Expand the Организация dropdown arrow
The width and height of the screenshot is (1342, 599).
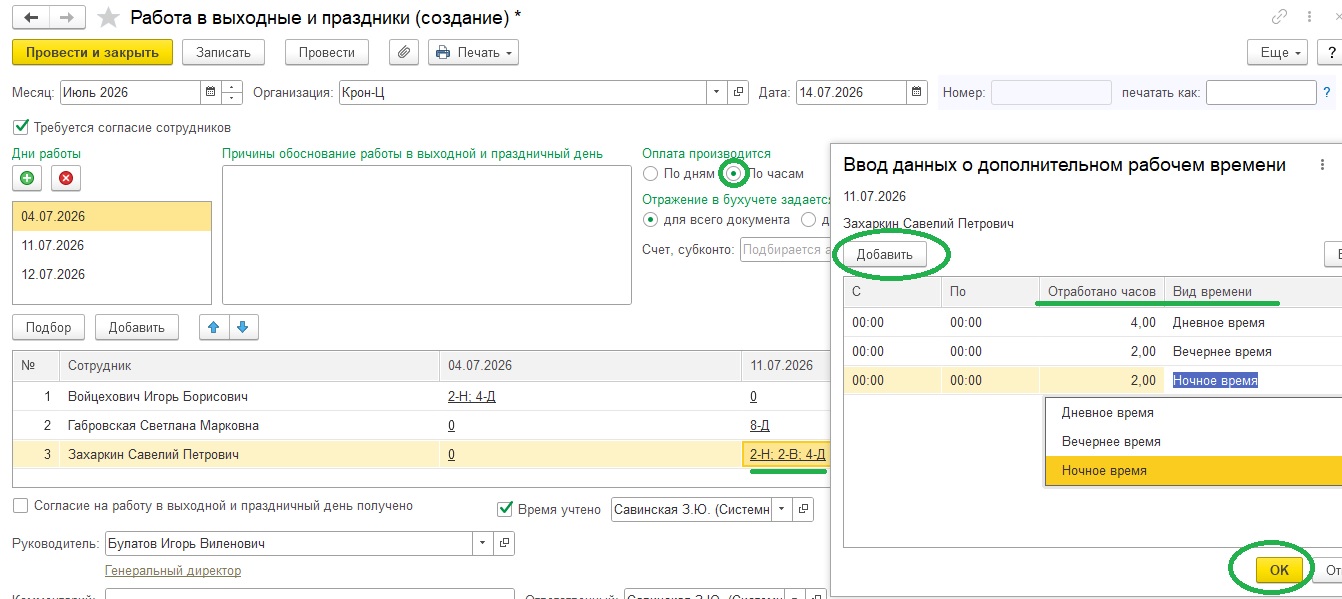[717, 92]
